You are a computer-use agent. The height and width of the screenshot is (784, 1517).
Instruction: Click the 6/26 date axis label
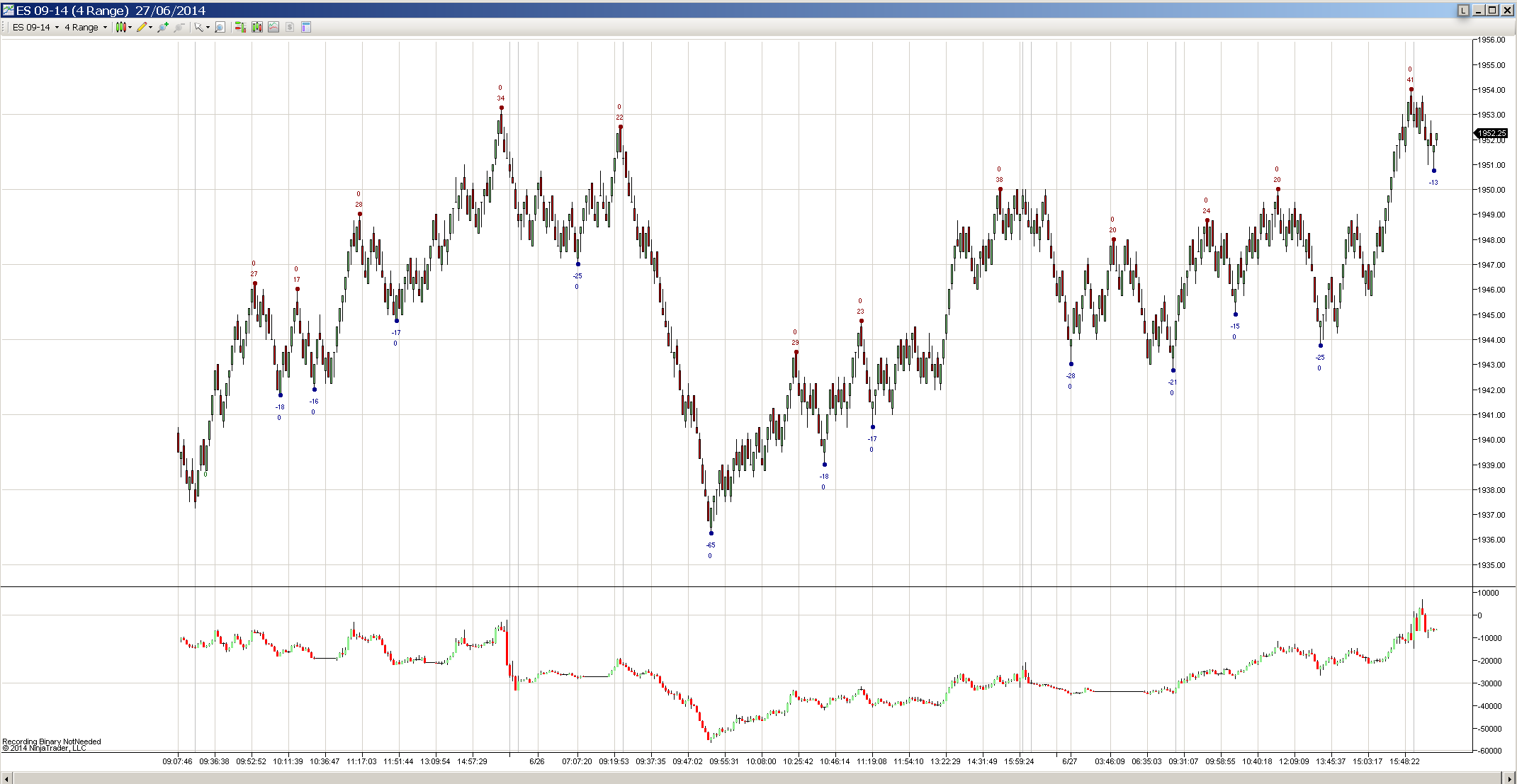(537, 762)
